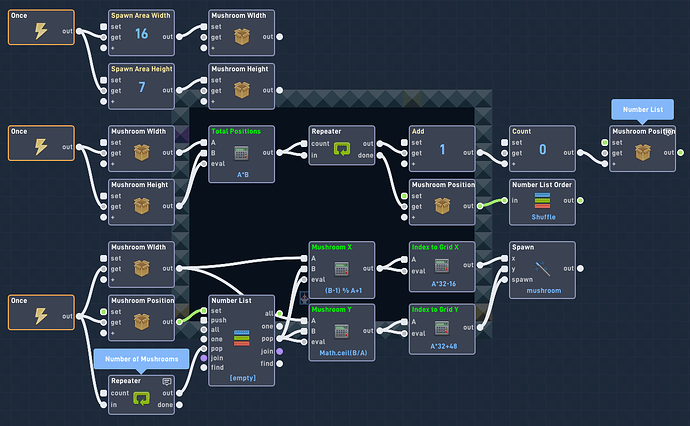This screenshot has height=426, width=690.
Task: Click the colored list icon in Number List node
Action: [241, 338]
